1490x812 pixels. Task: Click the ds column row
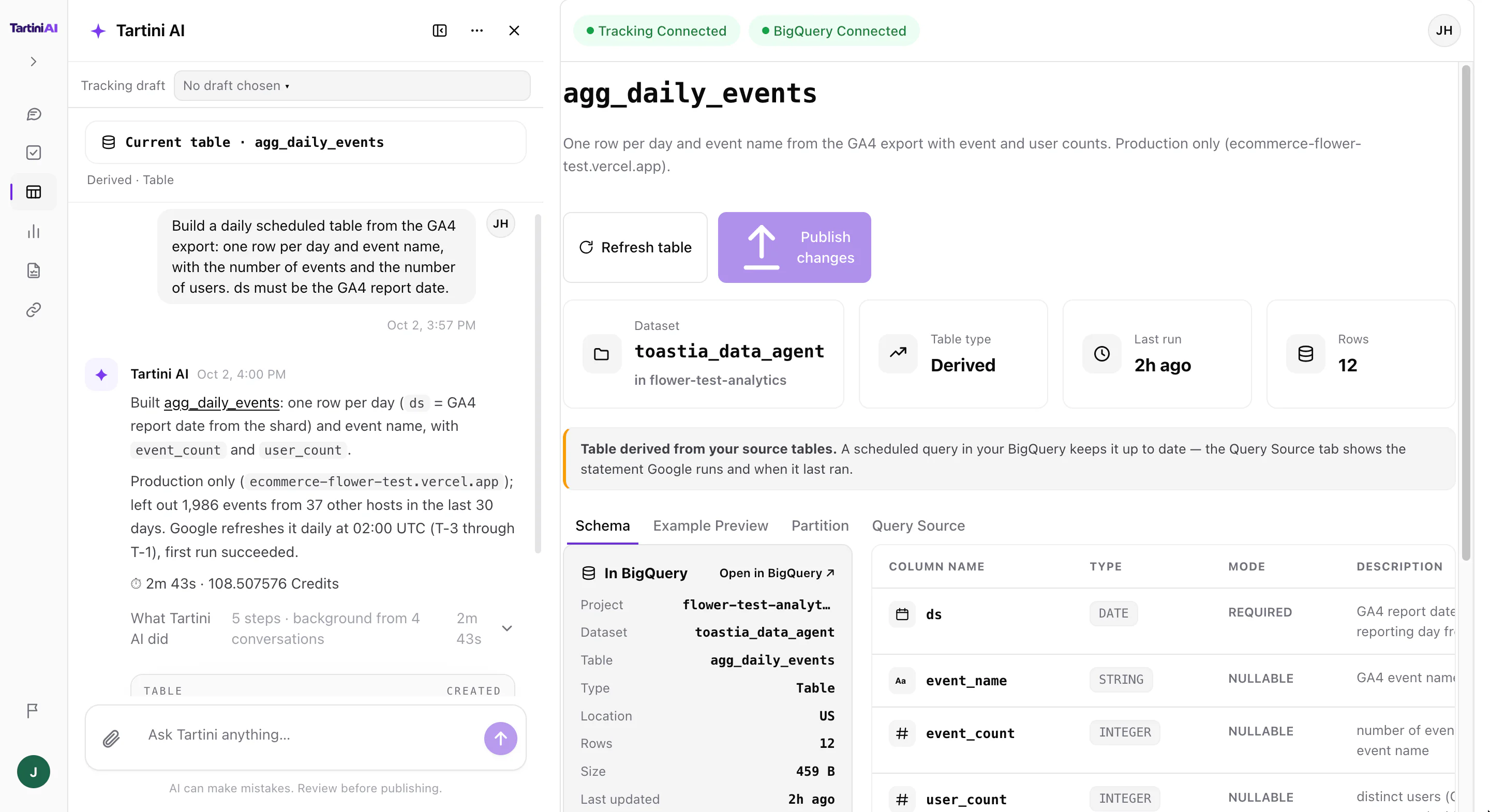point(1164,621)
